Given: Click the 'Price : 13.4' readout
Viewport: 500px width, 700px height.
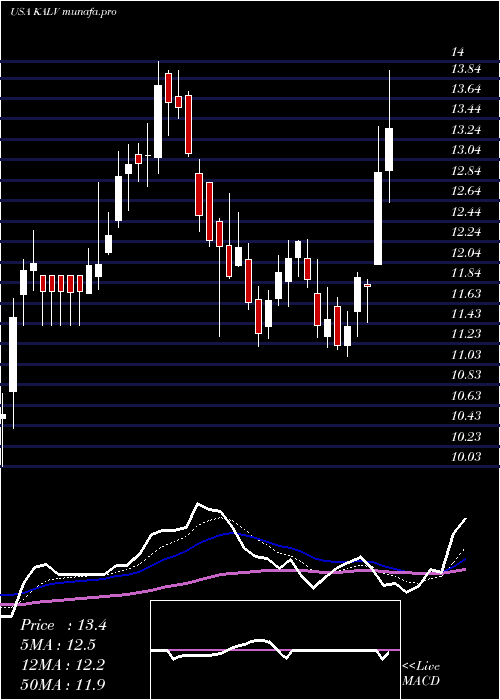Looking at the screenshot, I should (x=63, y=625).
